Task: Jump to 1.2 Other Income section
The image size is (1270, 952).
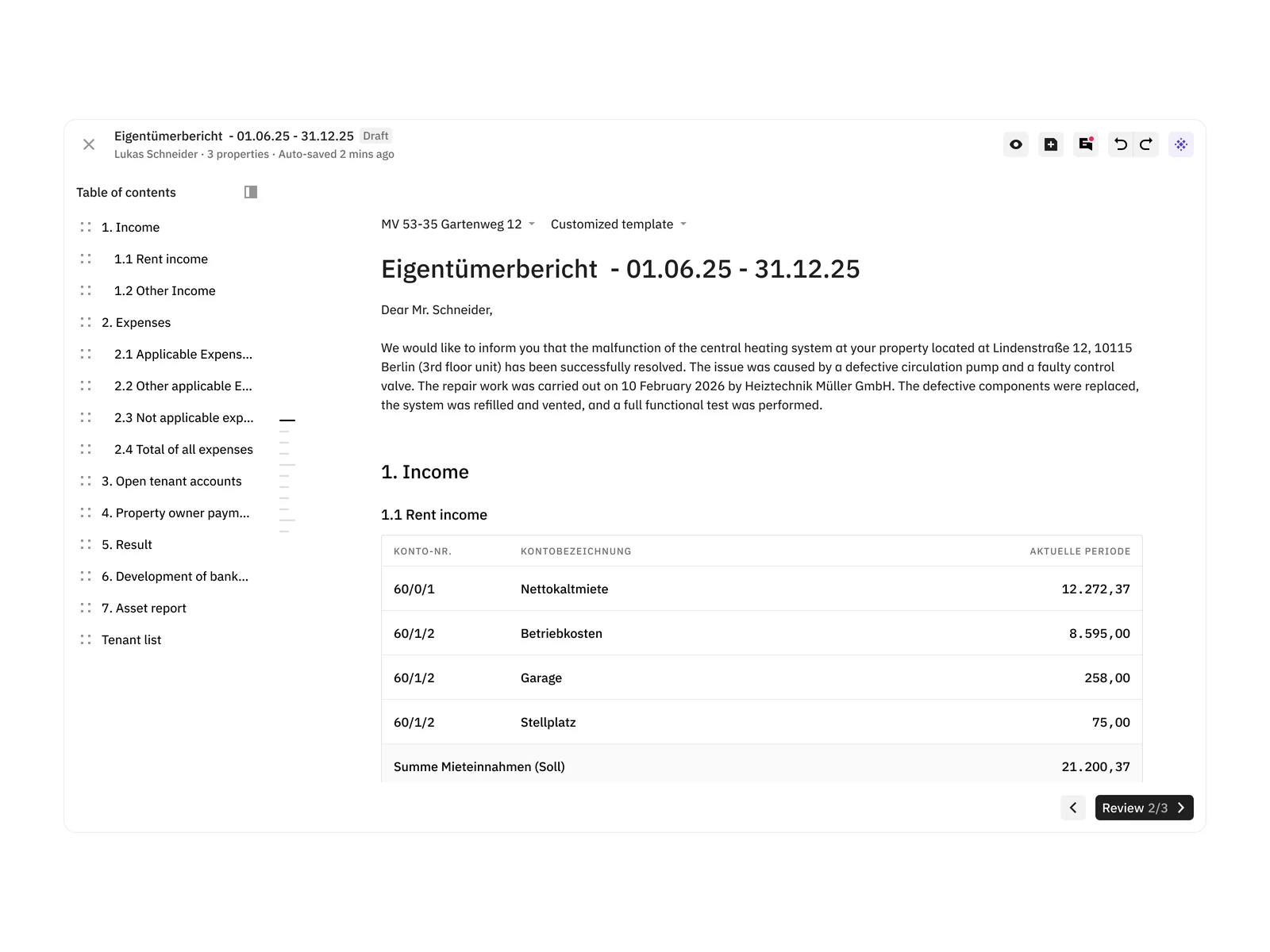Action: pyautogui.click(x=165, y=291)
